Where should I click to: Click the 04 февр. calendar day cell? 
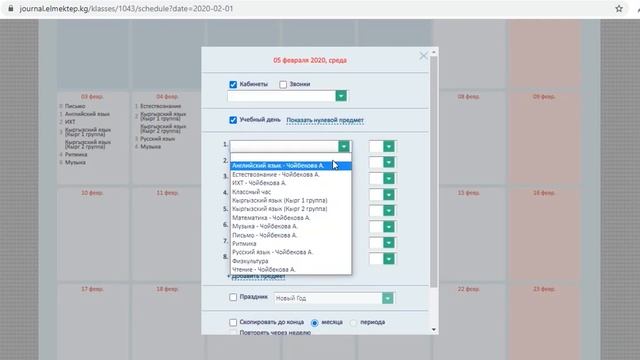[x=168, y=139]
